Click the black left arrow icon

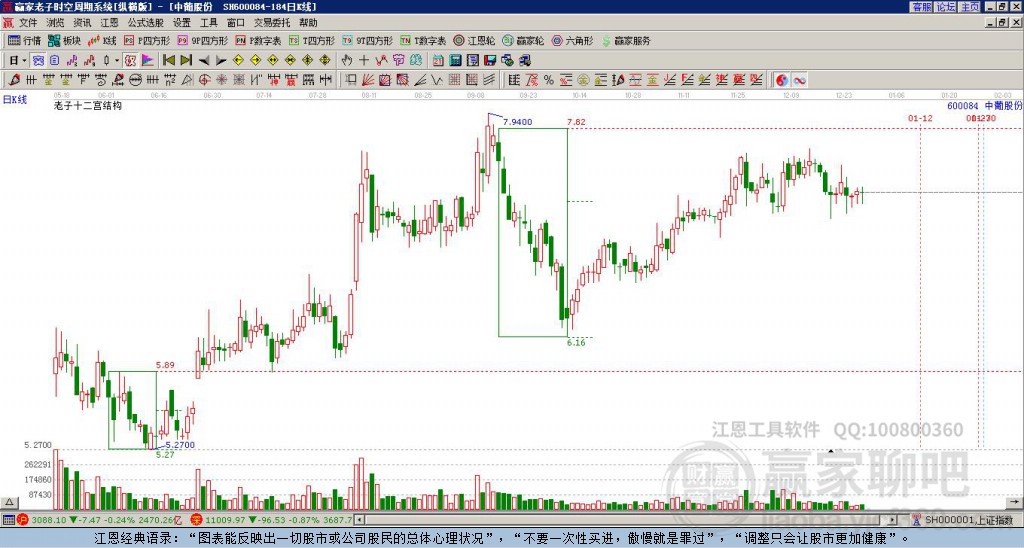tap(204, 61)
